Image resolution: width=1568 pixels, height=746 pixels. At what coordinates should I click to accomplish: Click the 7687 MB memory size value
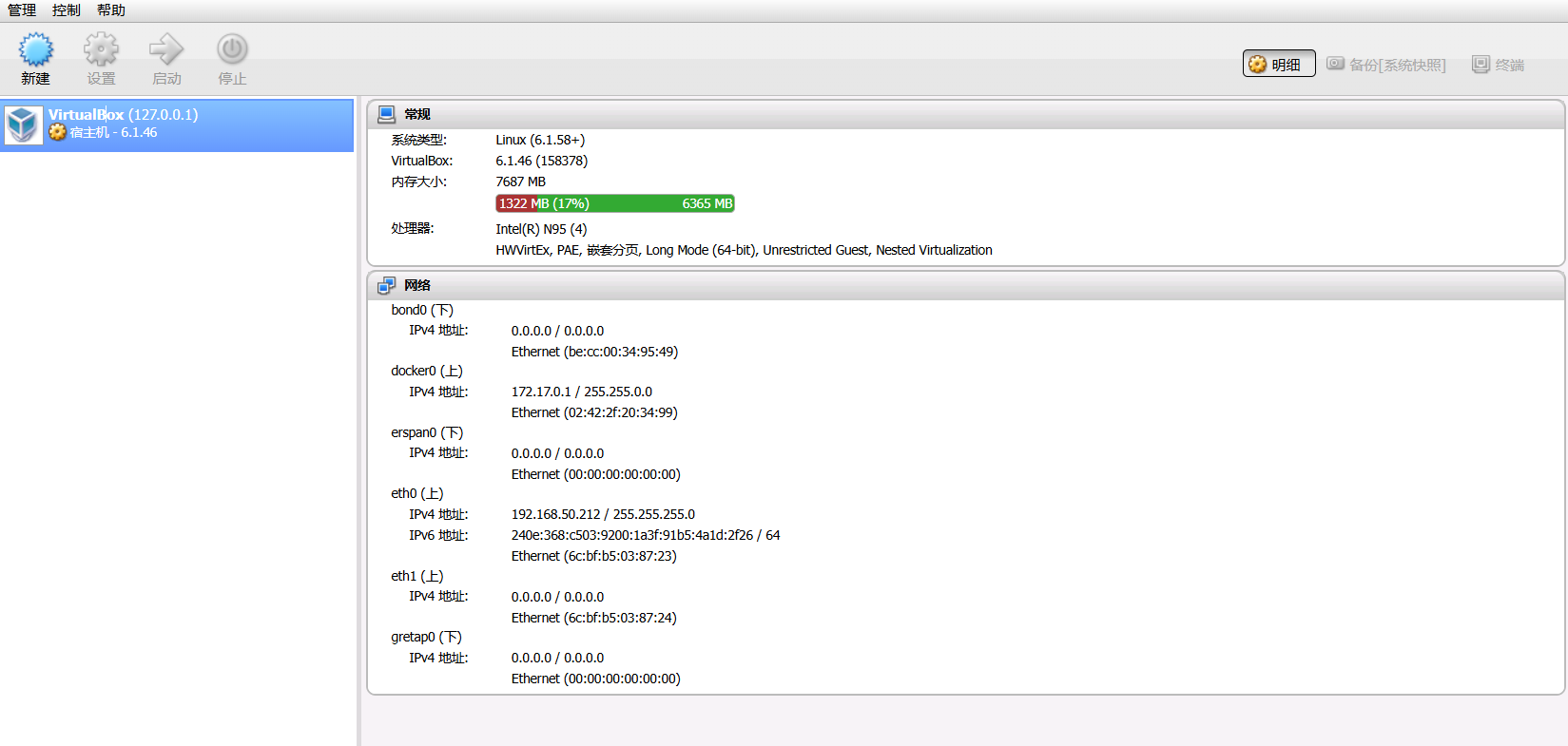(x=521, y=182)
